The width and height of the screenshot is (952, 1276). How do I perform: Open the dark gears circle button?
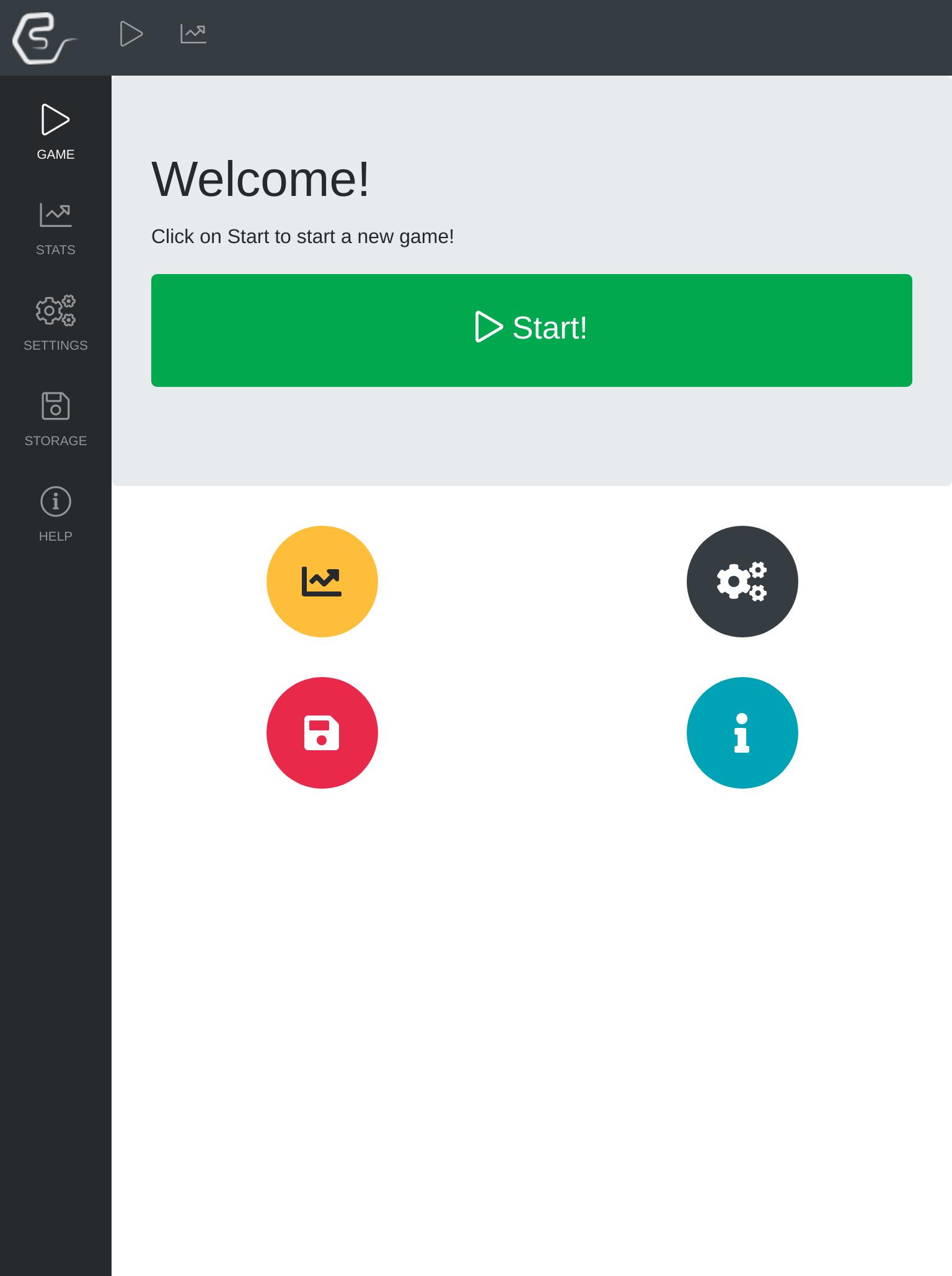tap(743, 582)
